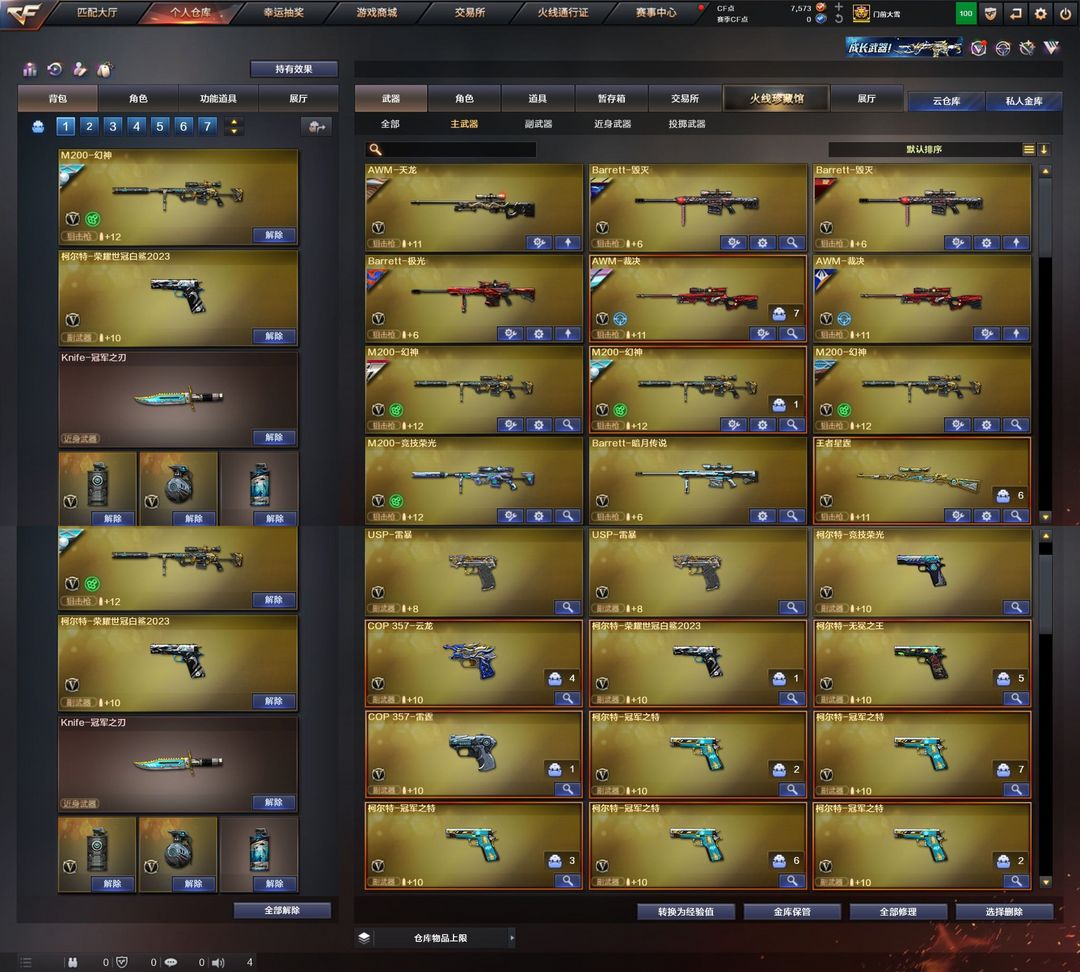Open the settings gear in top bar
1080x972 pixels.
coord(1040,13)
